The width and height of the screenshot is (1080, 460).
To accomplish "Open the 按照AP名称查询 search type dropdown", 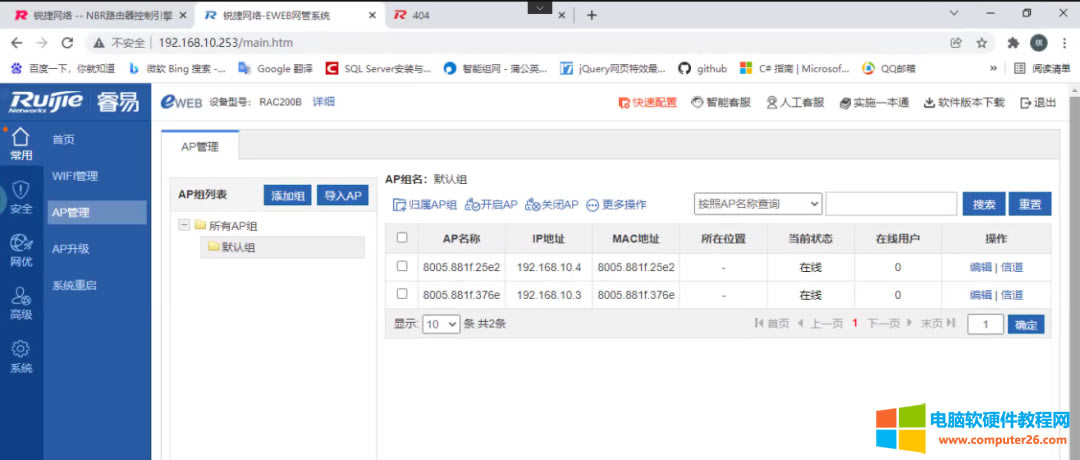I will click(757, 204).
